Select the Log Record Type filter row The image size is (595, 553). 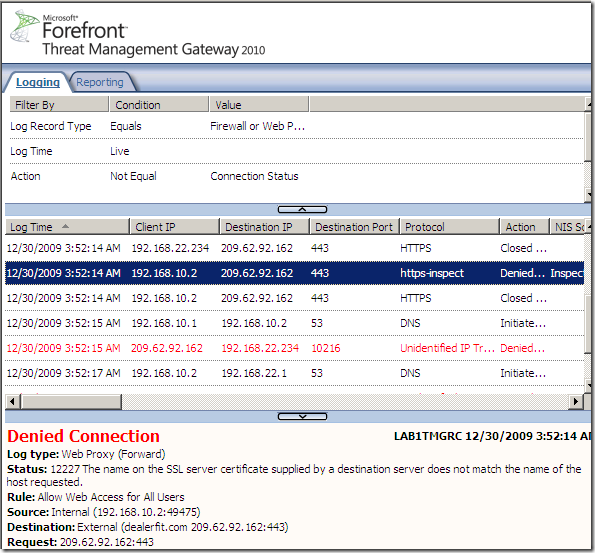point(296,126)
